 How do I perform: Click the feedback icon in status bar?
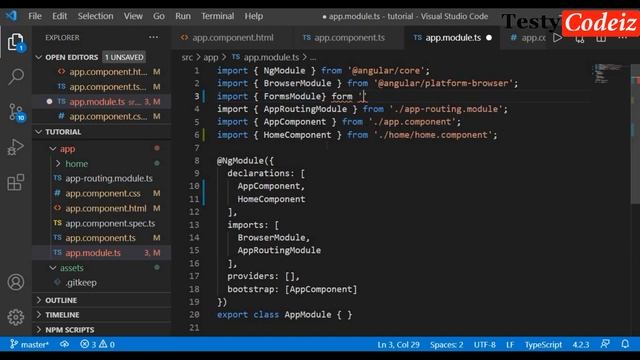pos(605,344)
